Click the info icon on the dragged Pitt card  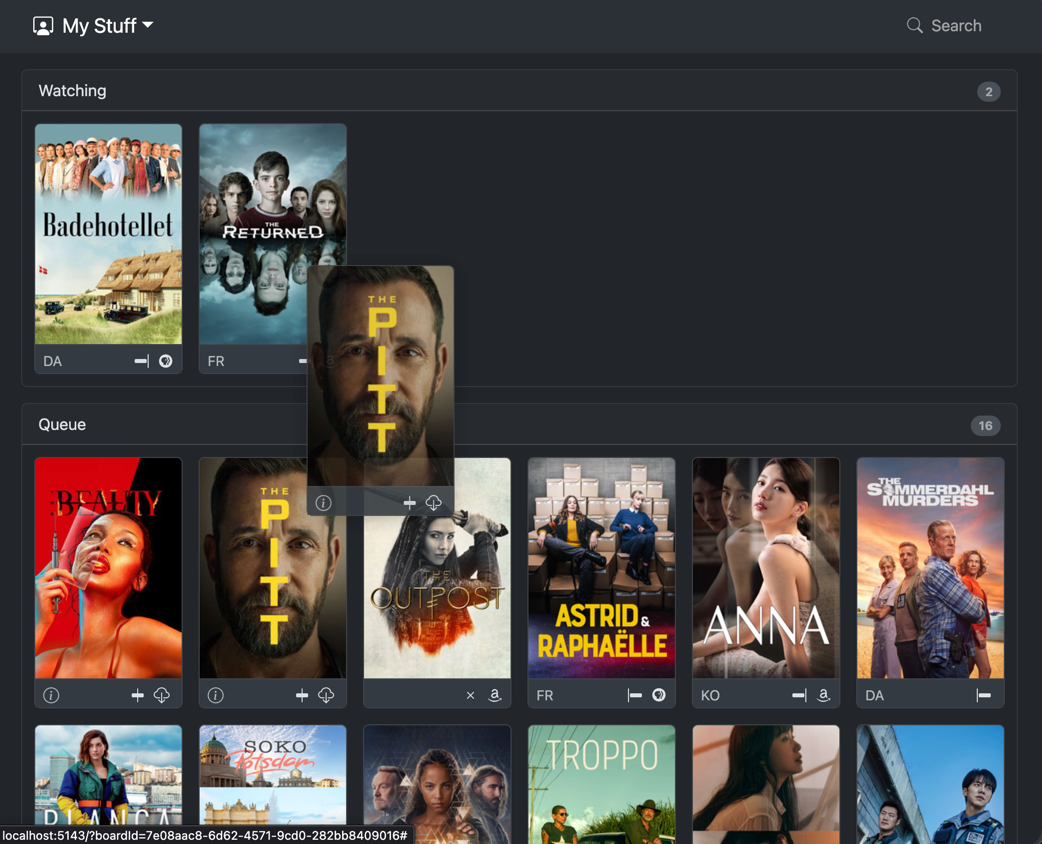tap(324, 503)
